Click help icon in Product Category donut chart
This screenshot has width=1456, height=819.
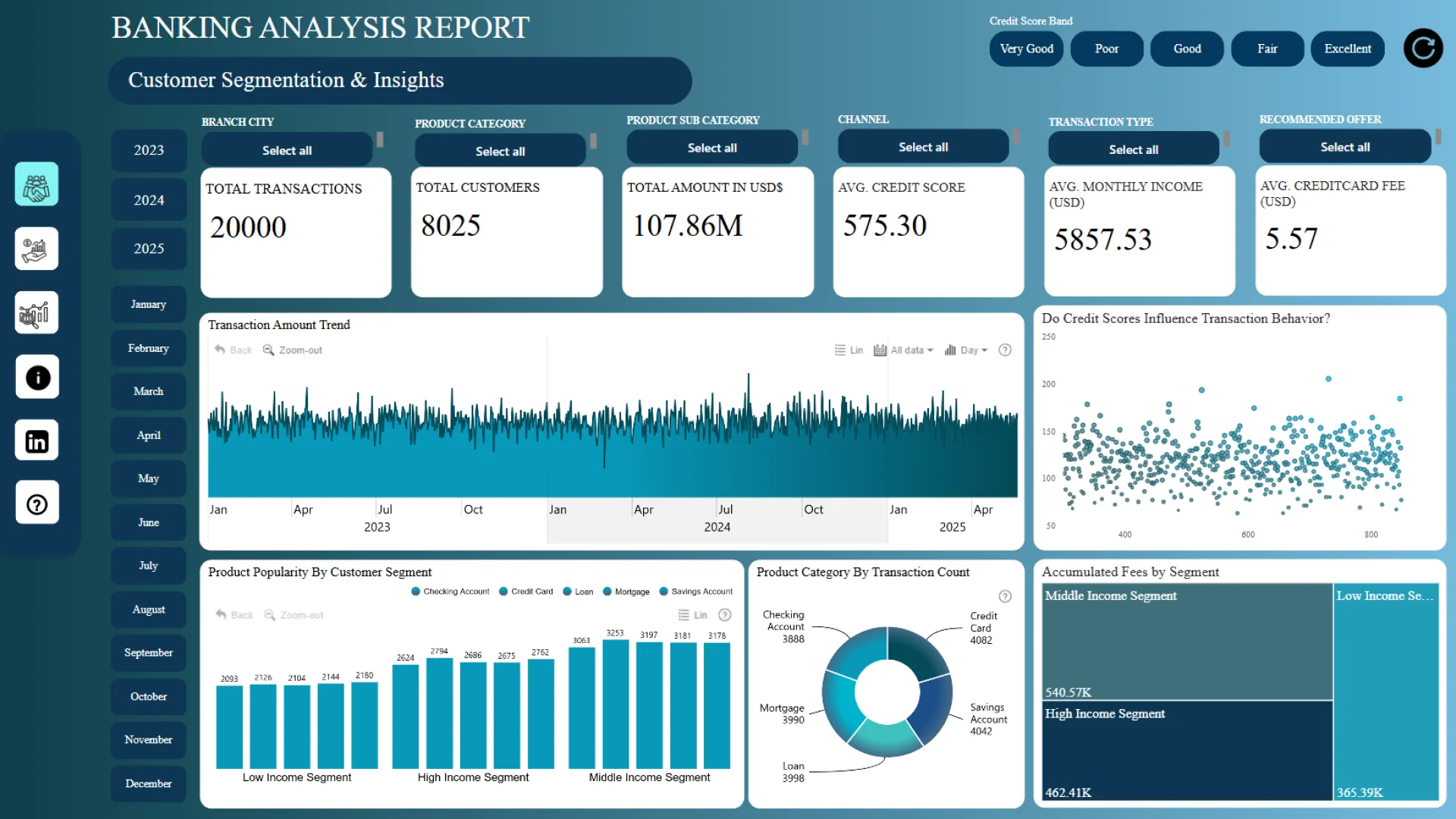click(1005, 597)
